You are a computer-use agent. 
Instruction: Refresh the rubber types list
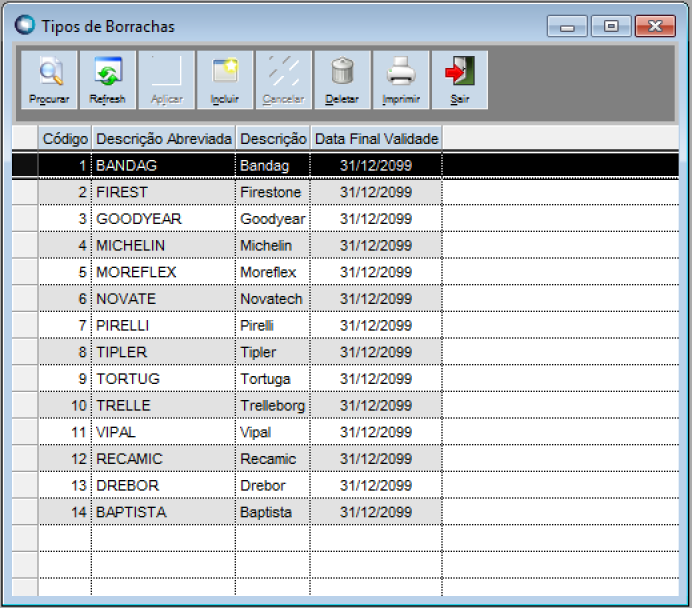point(108,79)
